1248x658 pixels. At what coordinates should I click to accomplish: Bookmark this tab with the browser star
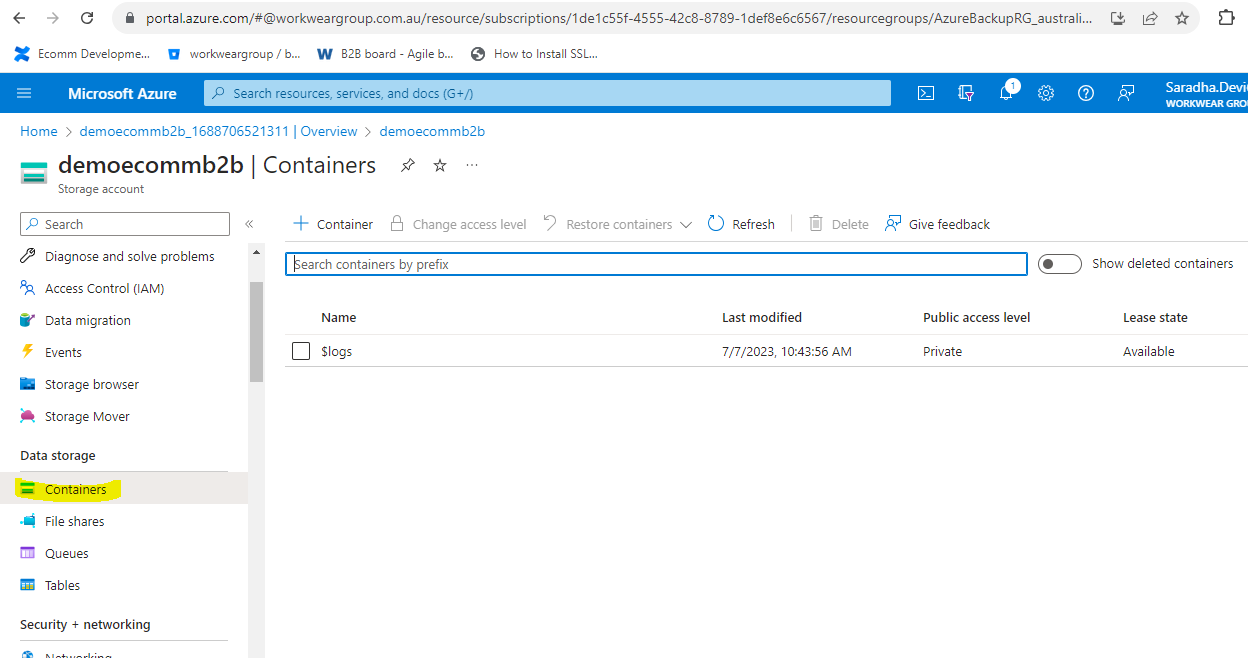click(x=1182, y=18)
